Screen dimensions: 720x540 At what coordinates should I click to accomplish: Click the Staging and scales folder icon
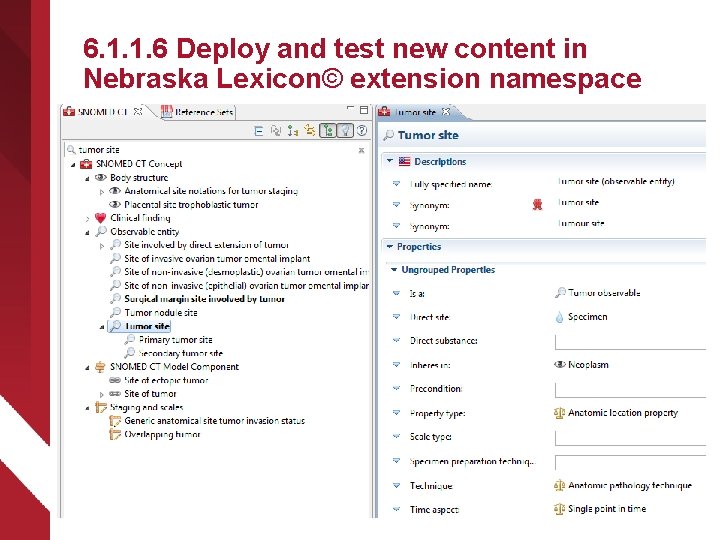click(101, 407)
